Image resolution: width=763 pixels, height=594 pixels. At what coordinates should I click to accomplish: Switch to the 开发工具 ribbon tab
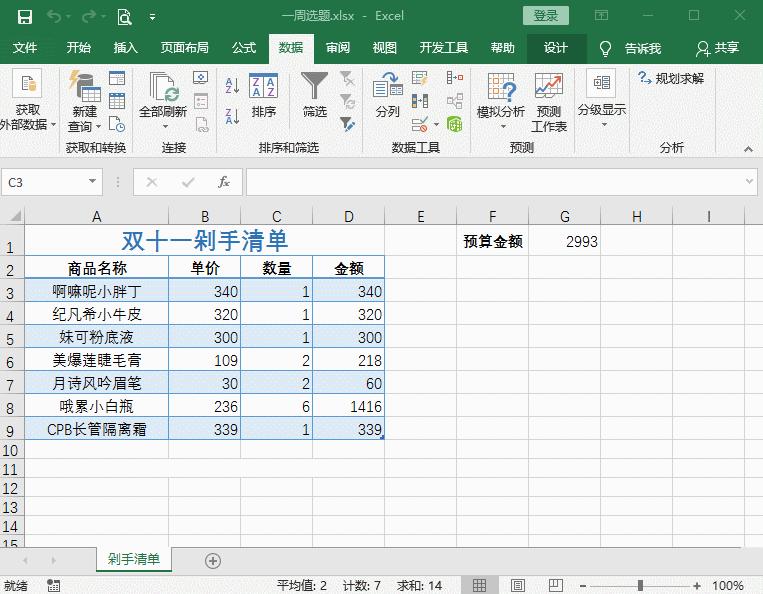443,48
